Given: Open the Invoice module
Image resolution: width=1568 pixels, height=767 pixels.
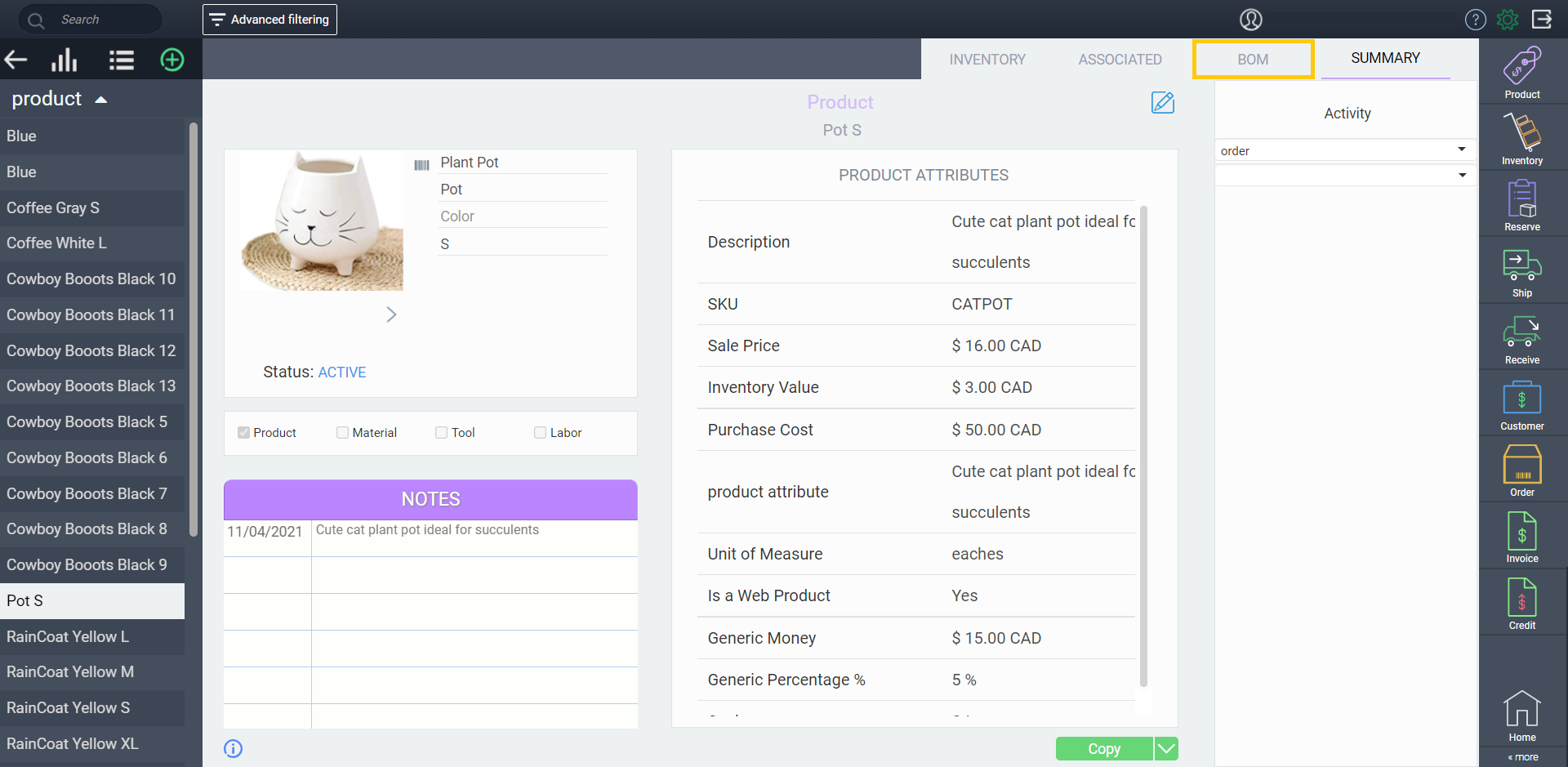Looking at the screenshot, I should [x=1522, y=537].
